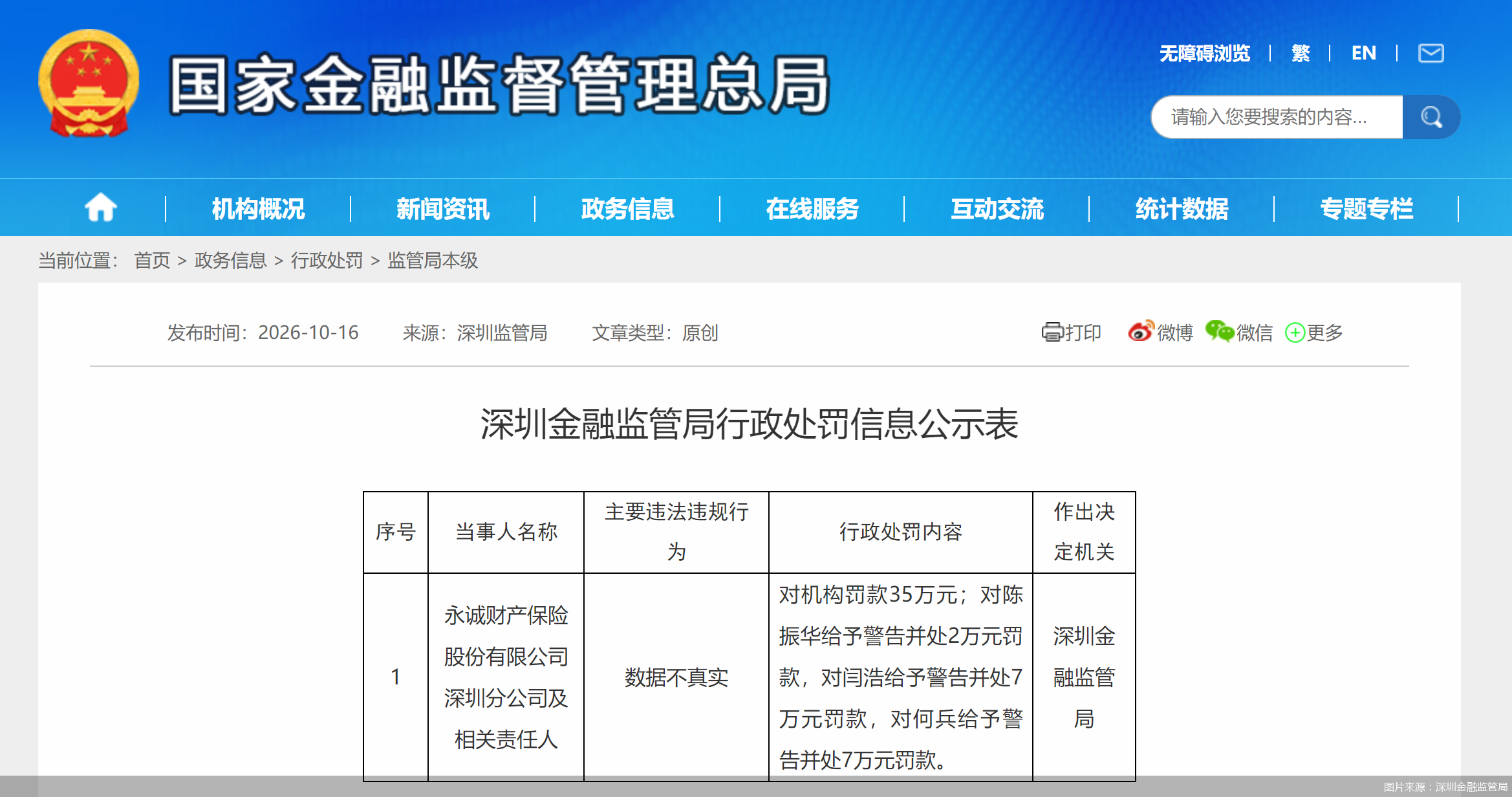Open 在线服务 menu
Screen dimensions: 1512x797
tap(812, 208)
